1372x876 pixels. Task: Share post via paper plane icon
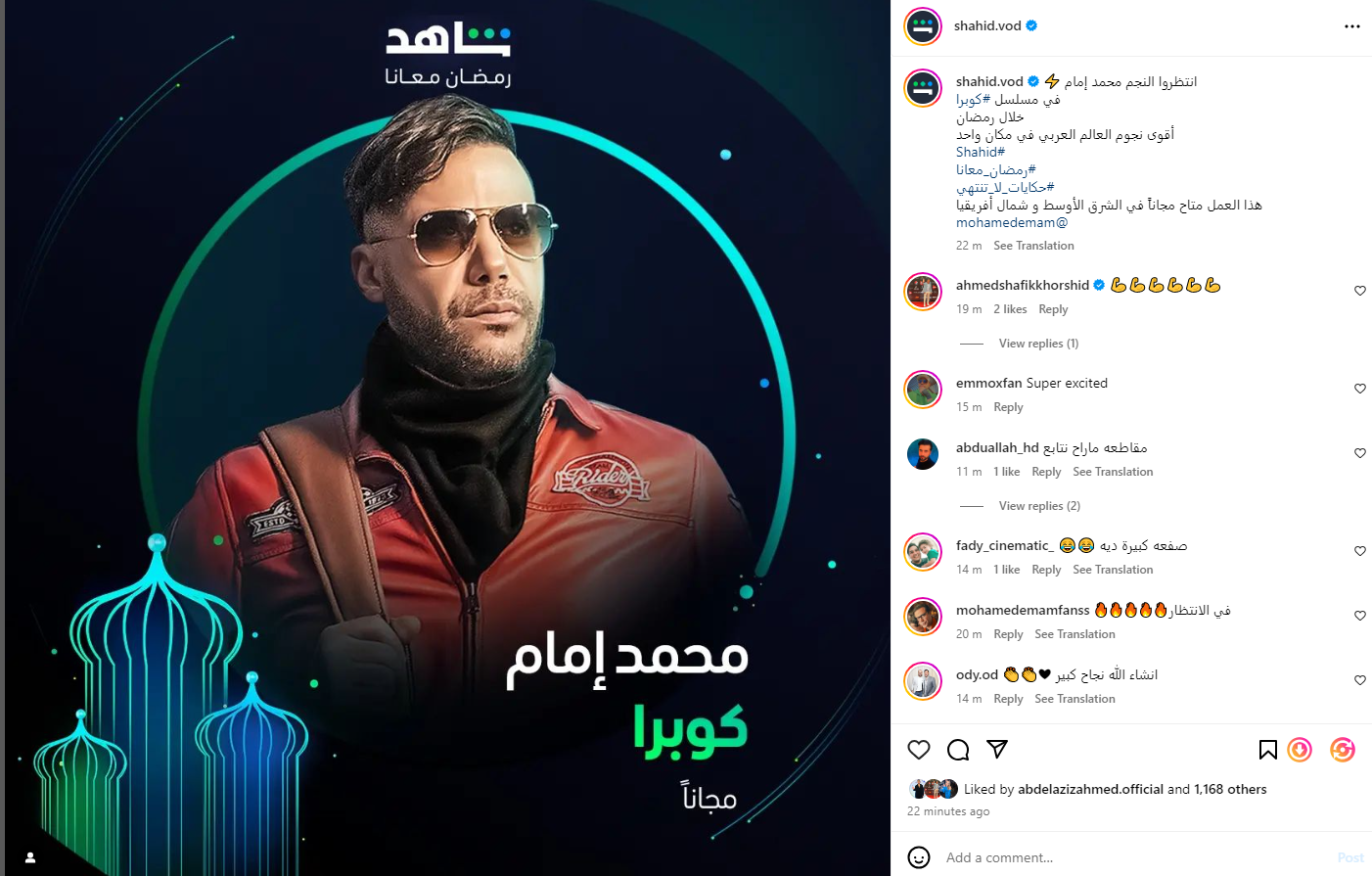pyautogui.click(x=997, y=750)
